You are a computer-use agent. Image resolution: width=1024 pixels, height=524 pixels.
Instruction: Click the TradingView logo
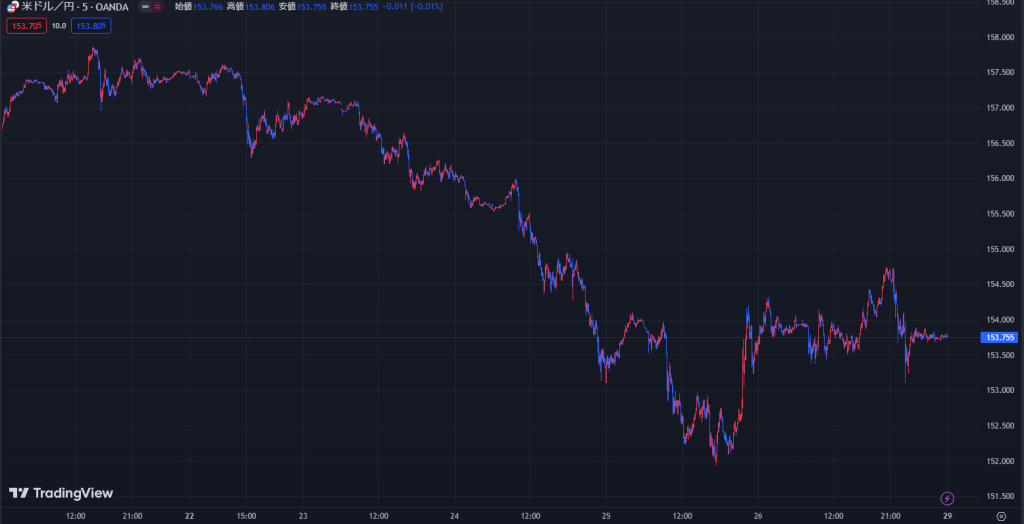(x=61, y=493)
